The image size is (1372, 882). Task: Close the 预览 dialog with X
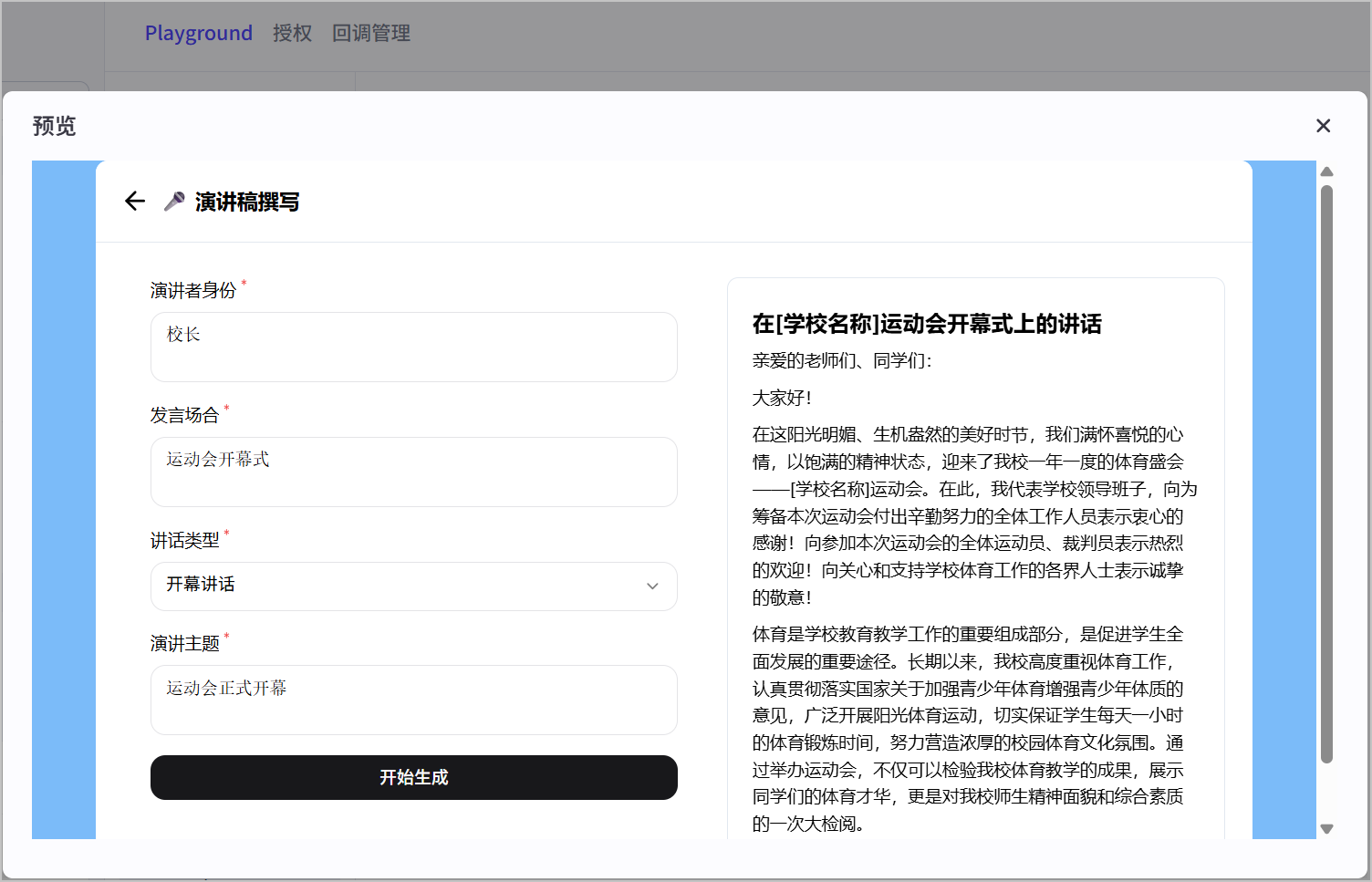tap(1324, 126)
